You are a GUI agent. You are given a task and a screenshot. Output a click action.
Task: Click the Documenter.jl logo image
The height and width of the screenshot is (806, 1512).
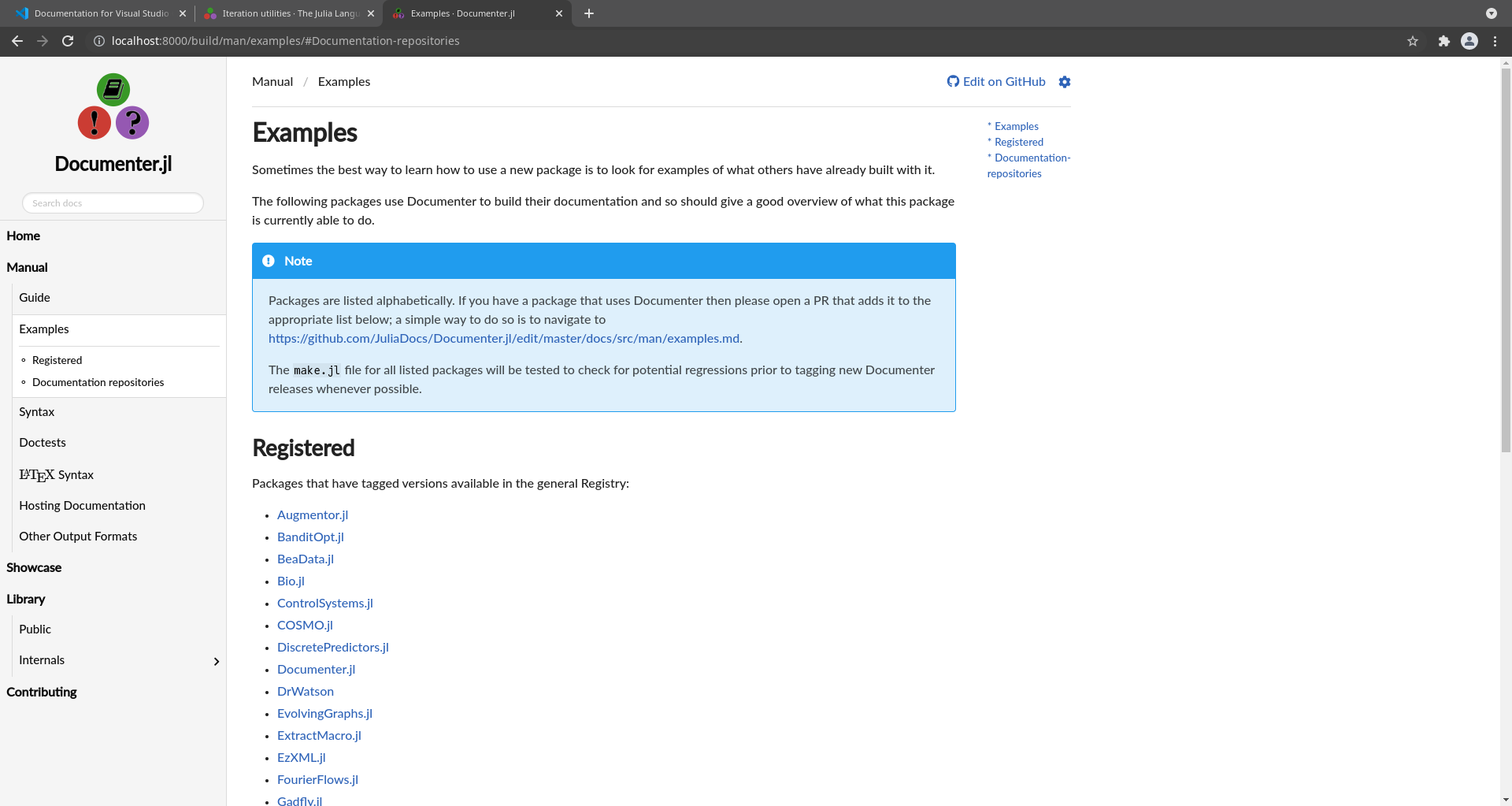pyautogui.click(x=113, y=106)
